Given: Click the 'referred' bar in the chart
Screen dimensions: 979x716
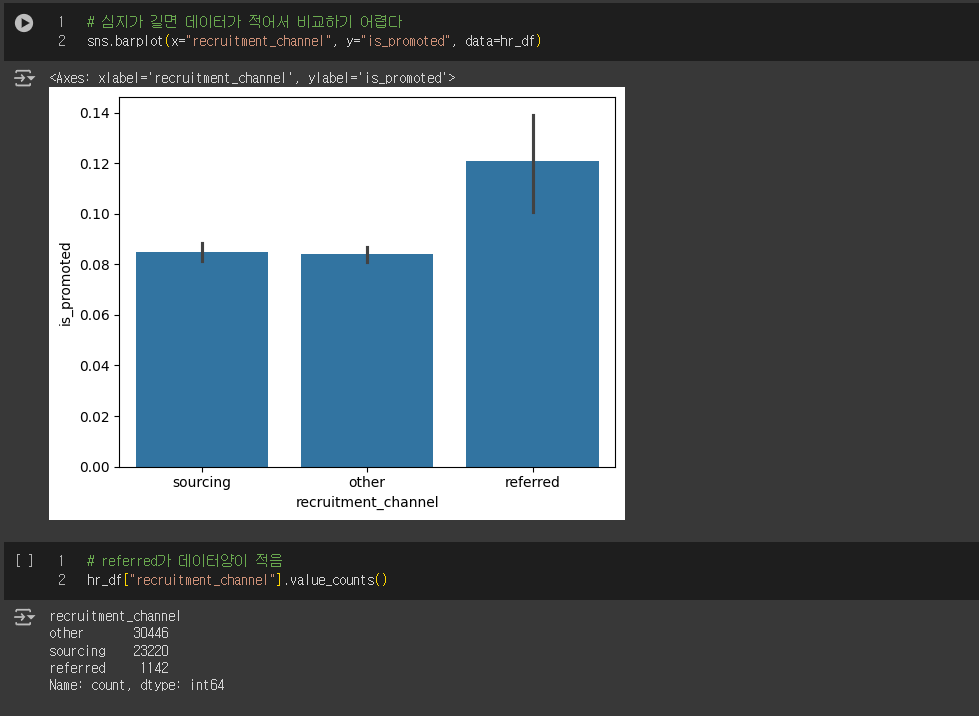Looking at the screenshot, I should click(x=533, y=314).
